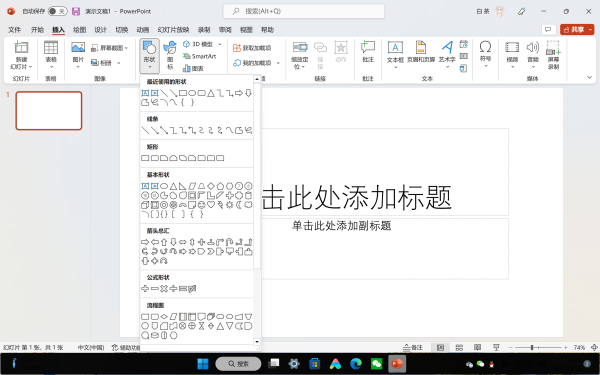Toggle the Notes (备注) pane in status bar

click(413, 347)
